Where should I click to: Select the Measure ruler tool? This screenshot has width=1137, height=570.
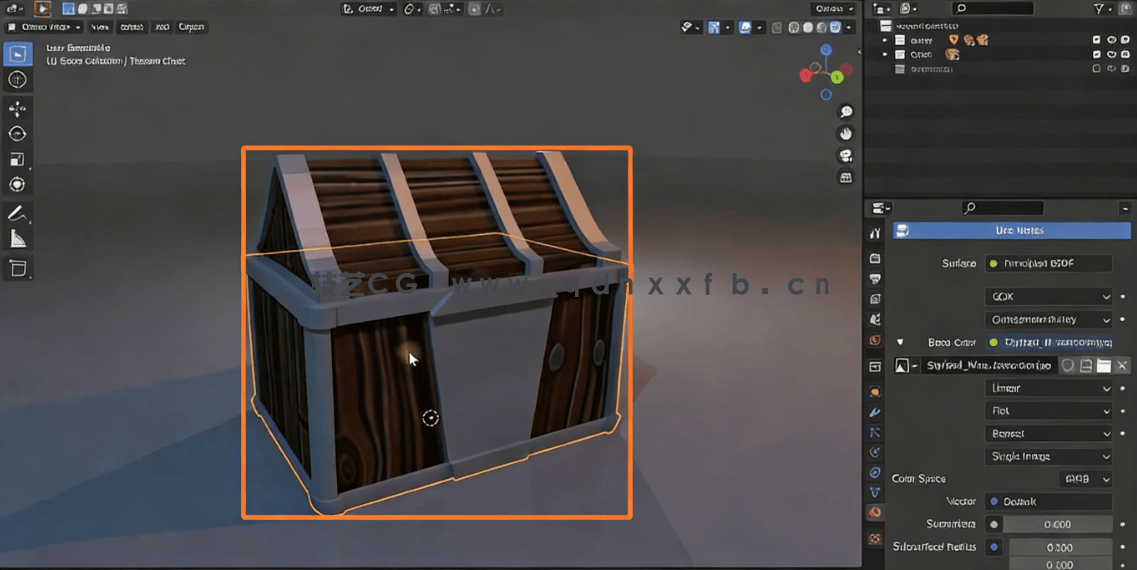[18, 239]
